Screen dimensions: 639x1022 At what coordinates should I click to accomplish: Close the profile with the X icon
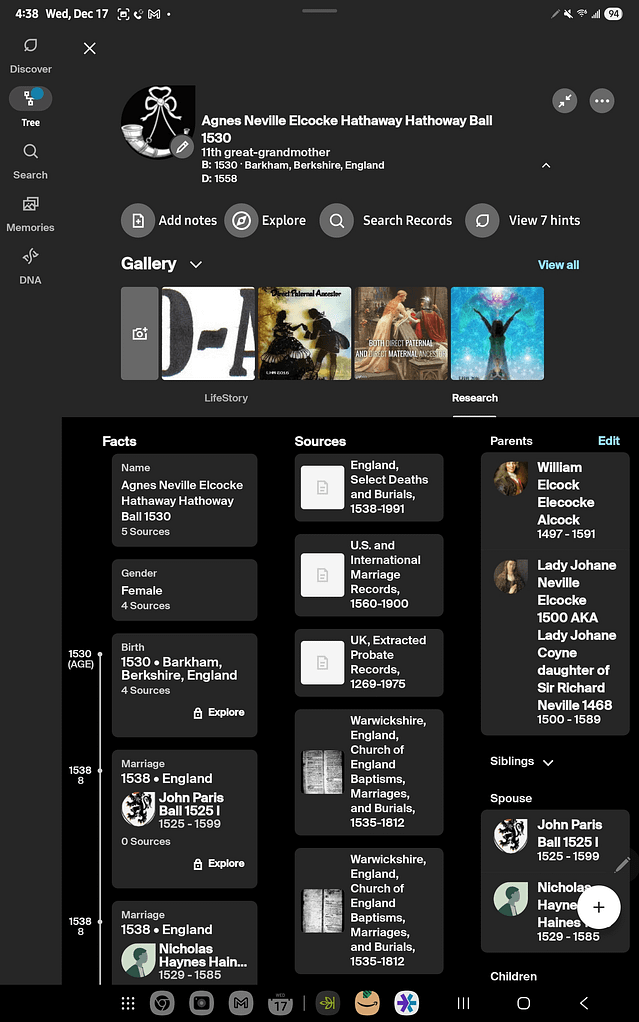[x=90, y=48]
